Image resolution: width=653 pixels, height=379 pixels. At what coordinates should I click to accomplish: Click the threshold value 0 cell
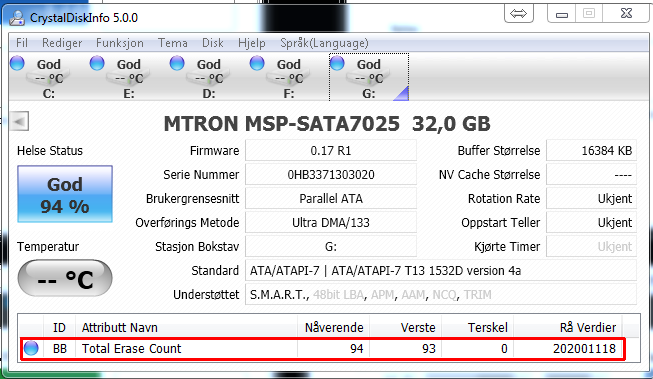(x=478, y=349)
